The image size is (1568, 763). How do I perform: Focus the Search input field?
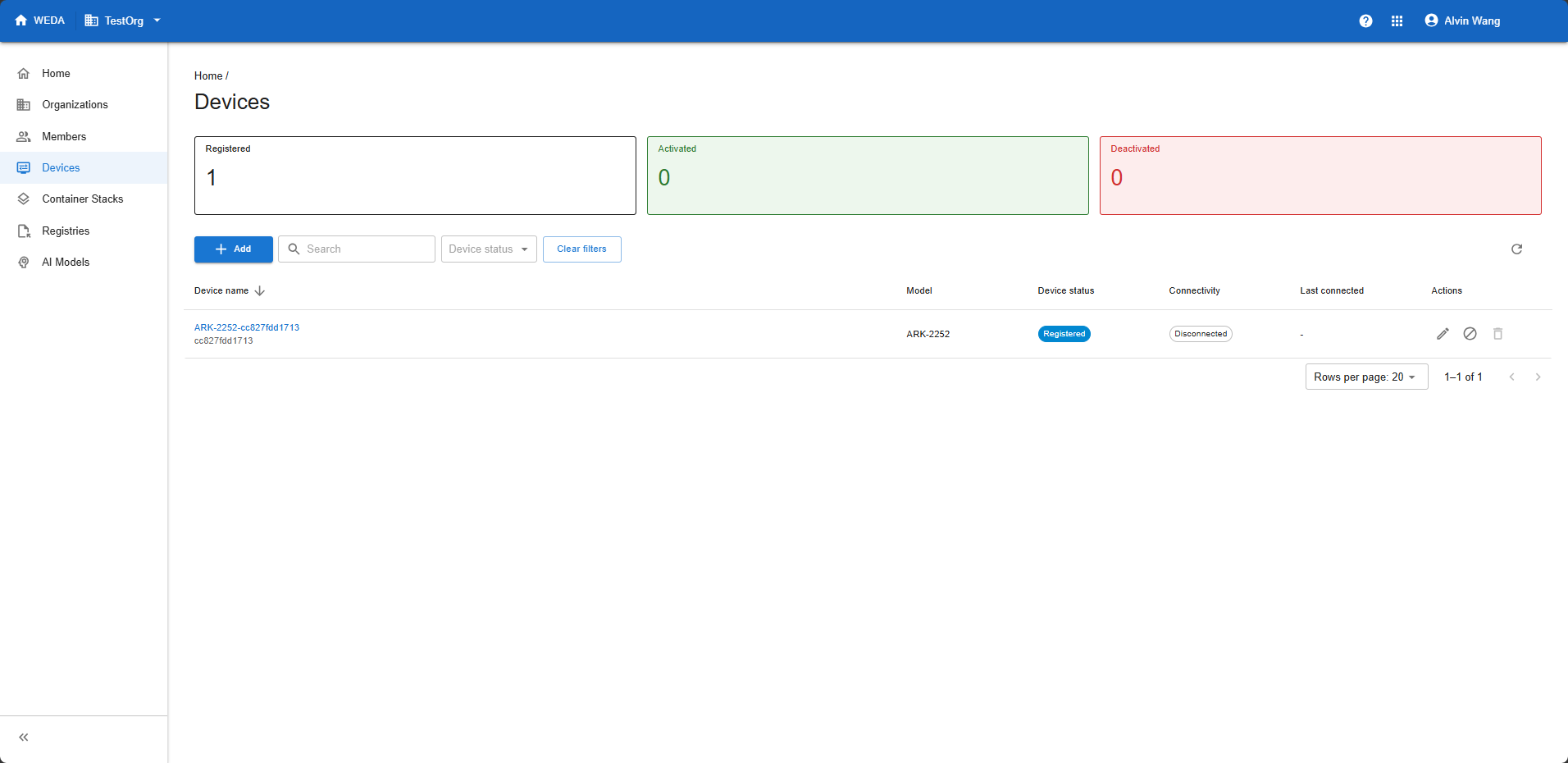click(x=357, y=249)
